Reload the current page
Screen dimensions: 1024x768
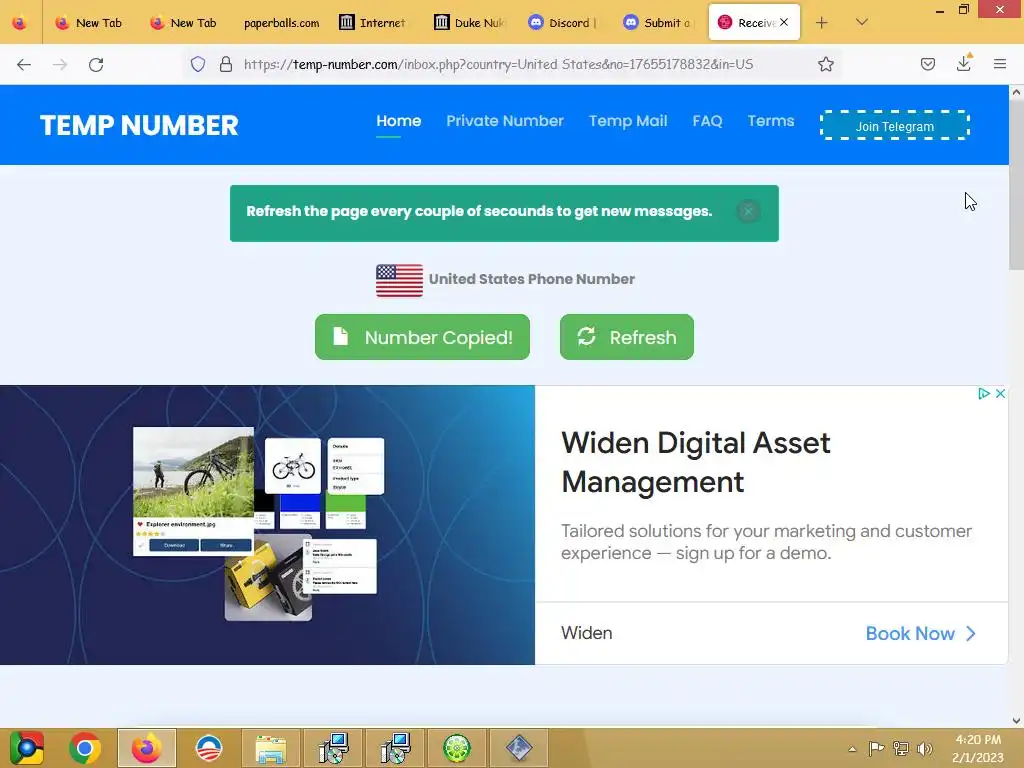pyautogui.click(x=96, y=64)
